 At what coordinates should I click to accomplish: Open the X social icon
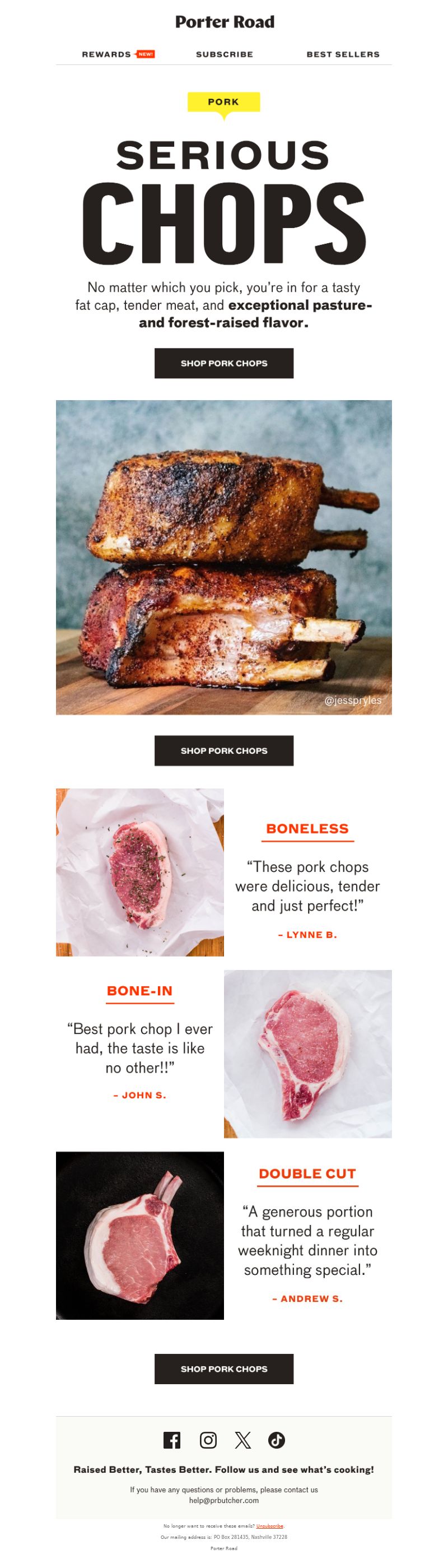(242, 1440)
